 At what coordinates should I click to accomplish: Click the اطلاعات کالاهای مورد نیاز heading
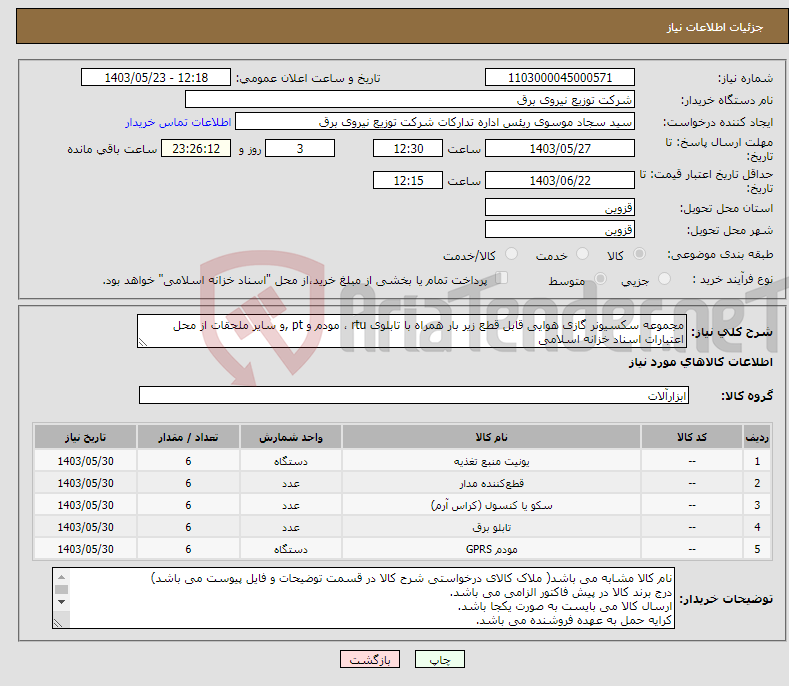click(x=700, y=362)
